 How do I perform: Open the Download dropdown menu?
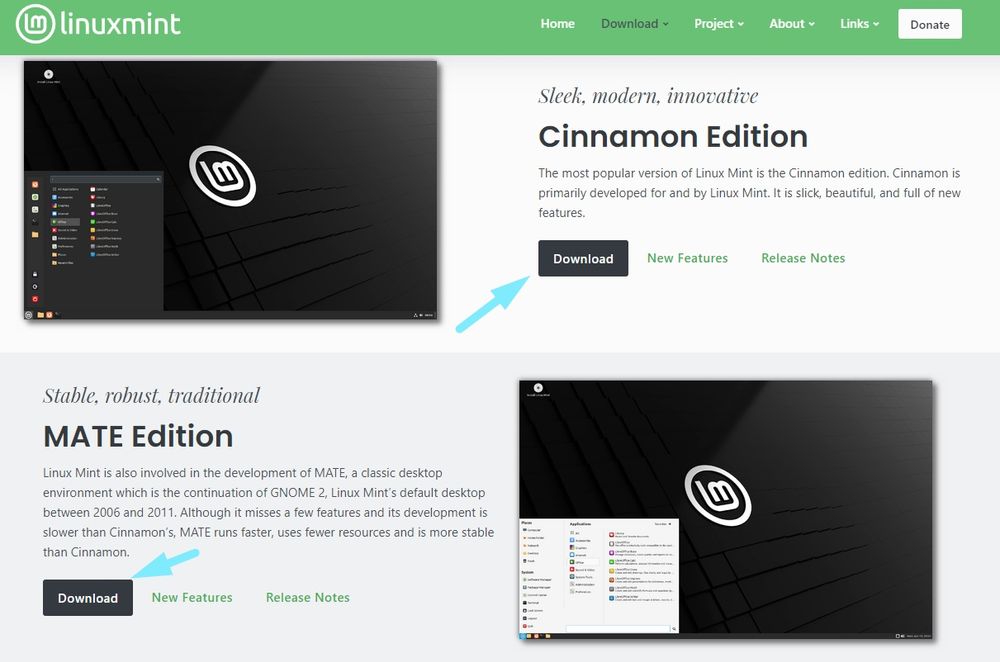pos(633,23)
